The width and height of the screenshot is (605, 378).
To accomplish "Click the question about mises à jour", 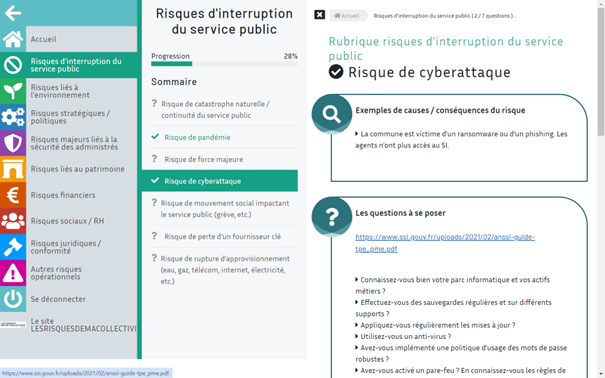I will [435, 325].
